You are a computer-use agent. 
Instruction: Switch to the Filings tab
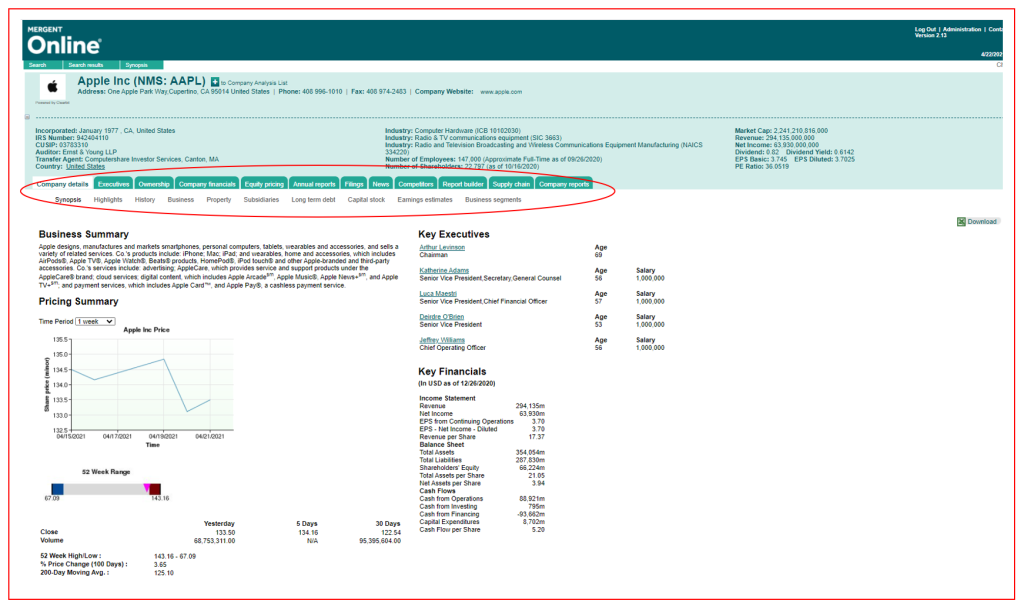pyautogui.click(x=354, y=184)
